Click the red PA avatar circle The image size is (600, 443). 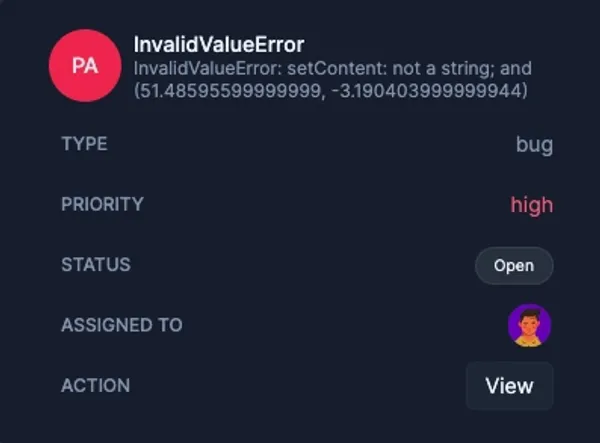click(x=85, y=66)
